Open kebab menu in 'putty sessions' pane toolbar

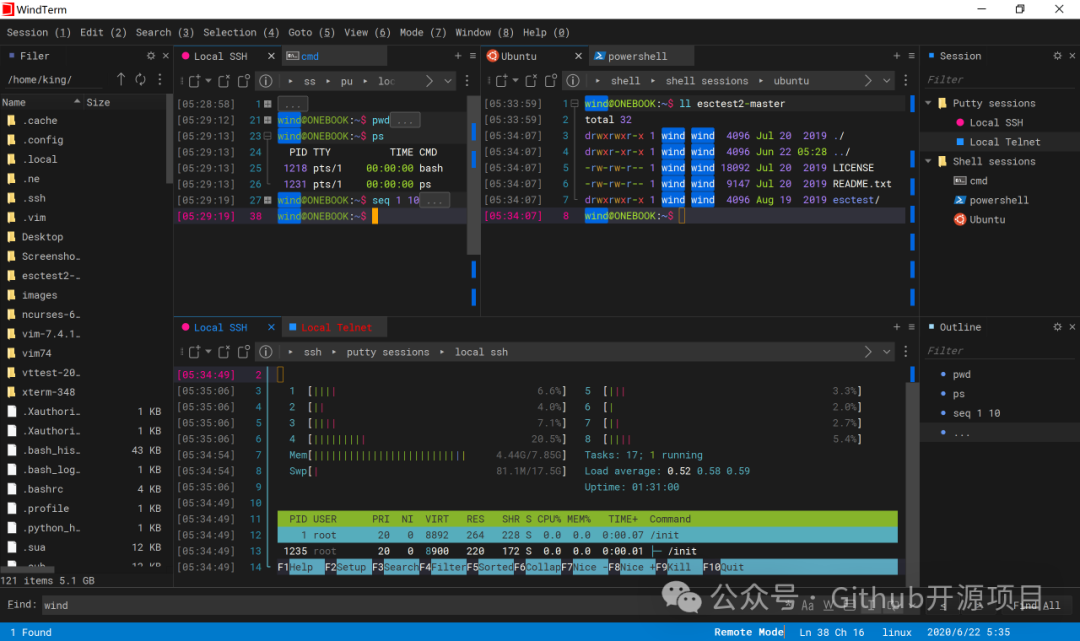(906, 352)
